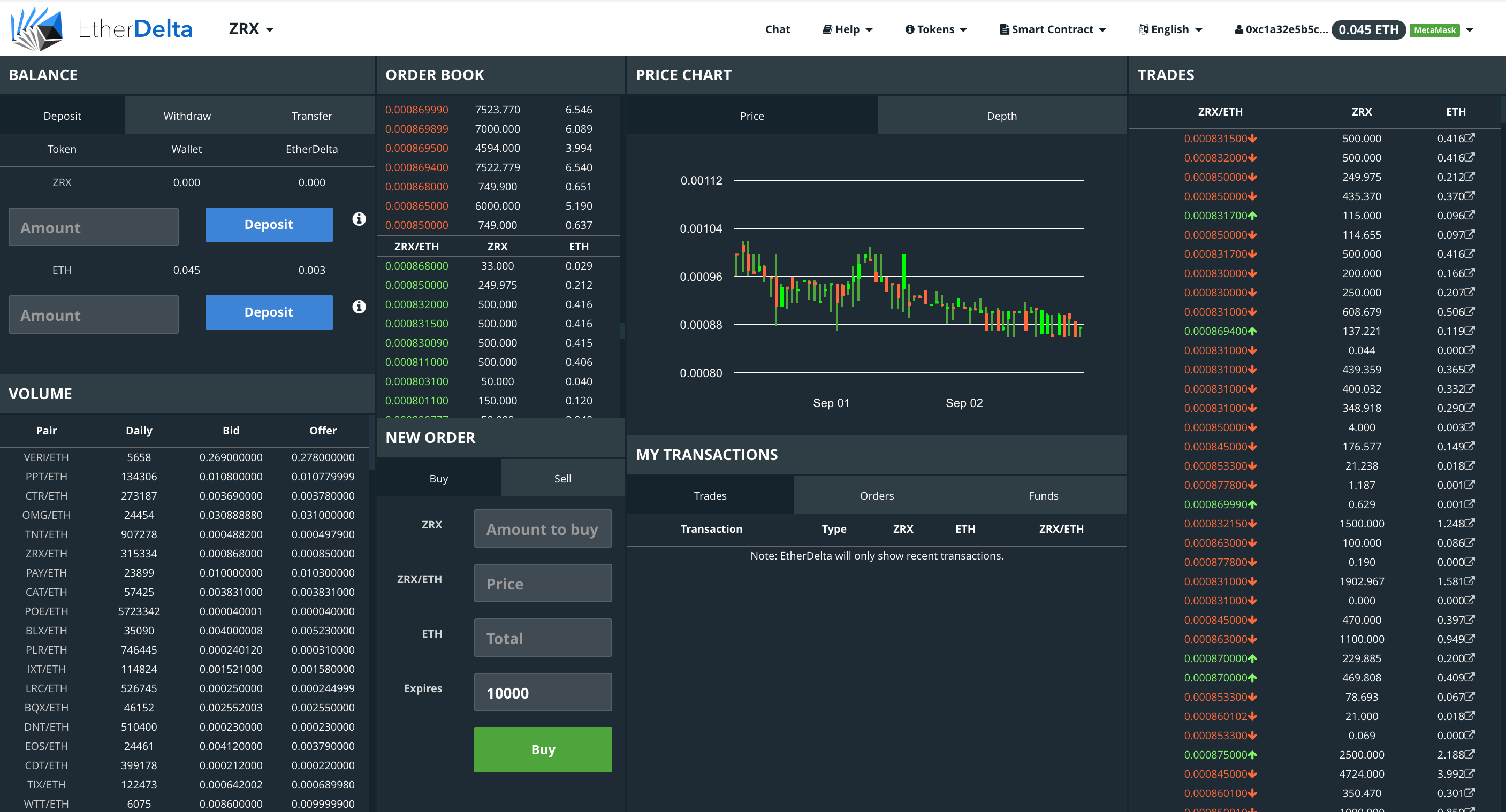Screen dimensions: 1506x812
Task: Click the order book scrollbar handle
Action: tap(622, 331)
